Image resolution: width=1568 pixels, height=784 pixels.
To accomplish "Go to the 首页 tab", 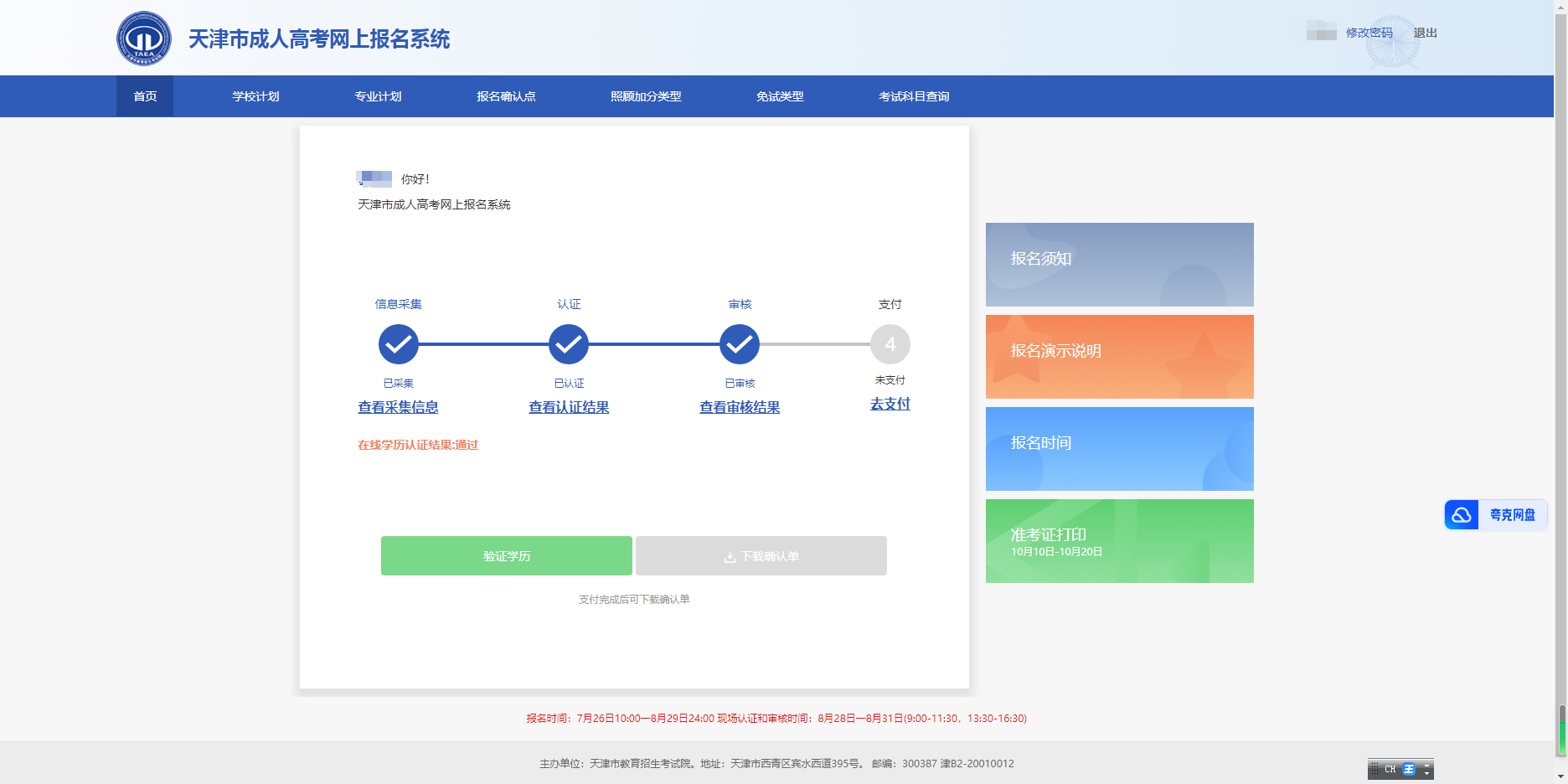I will click(145, 96).
